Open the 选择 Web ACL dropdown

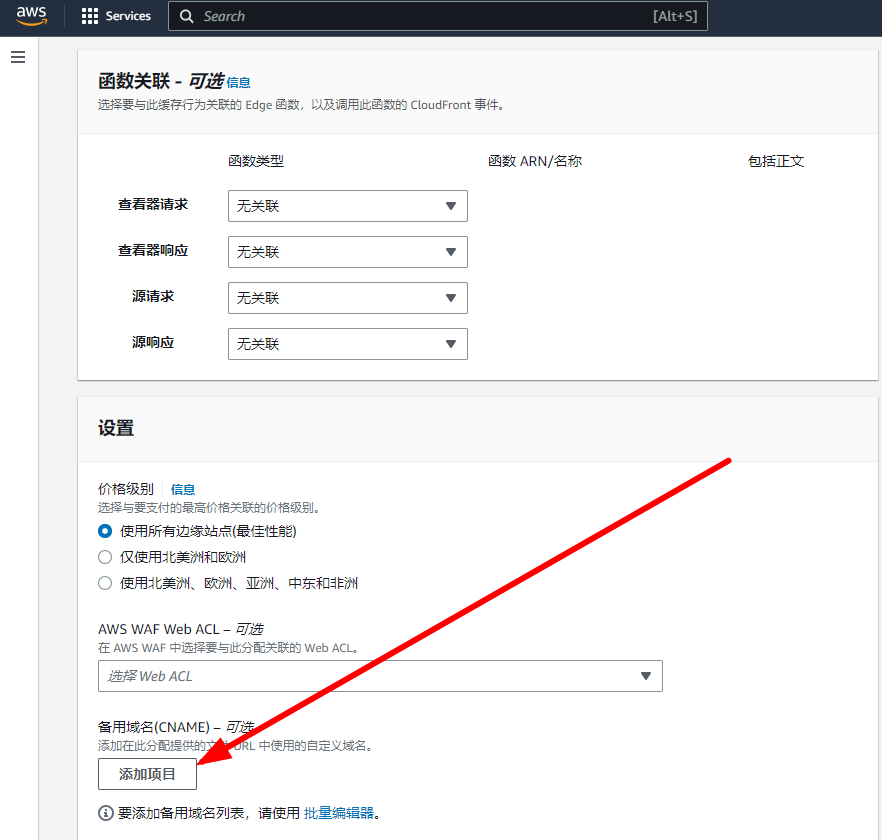[x=380, y=676]
